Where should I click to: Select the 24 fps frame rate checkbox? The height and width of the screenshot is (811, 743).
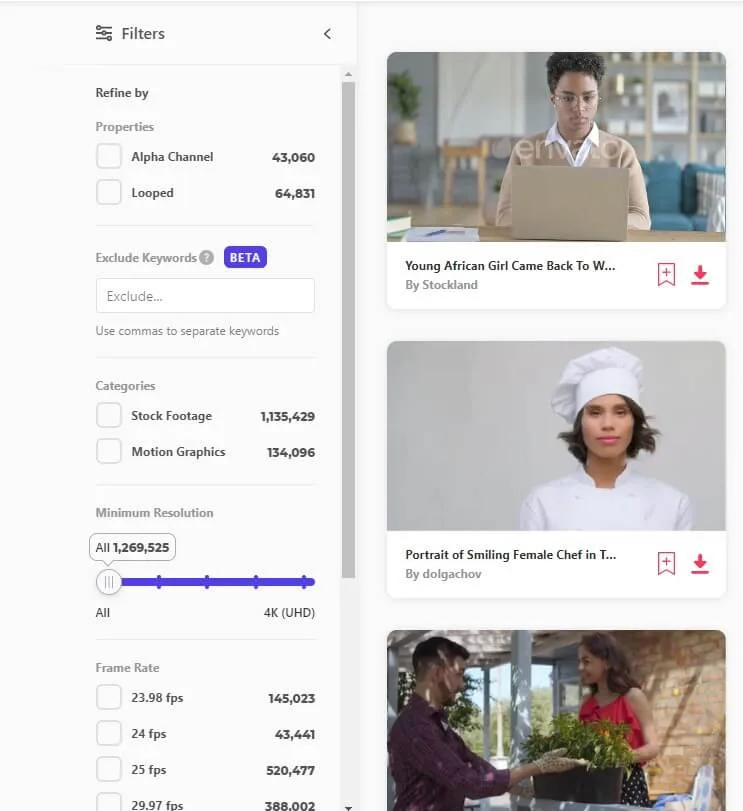(x=109, y=733)
